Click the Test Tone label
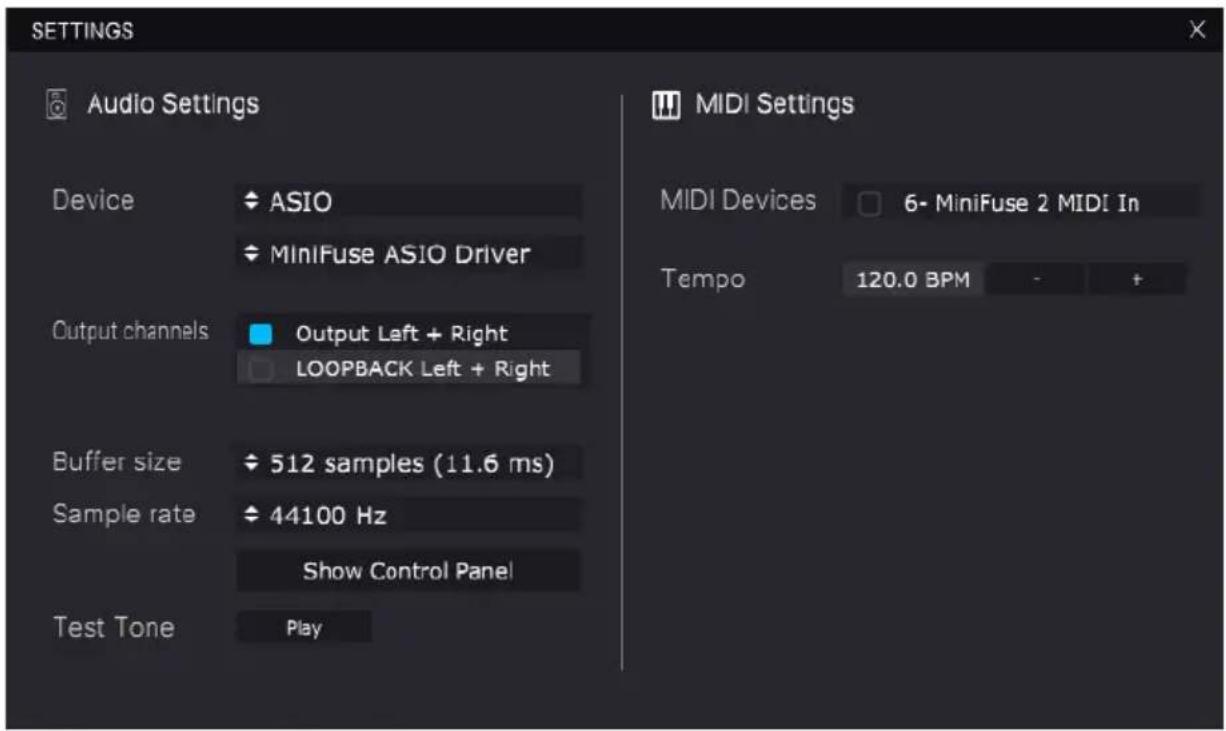 tap(114, 627)
